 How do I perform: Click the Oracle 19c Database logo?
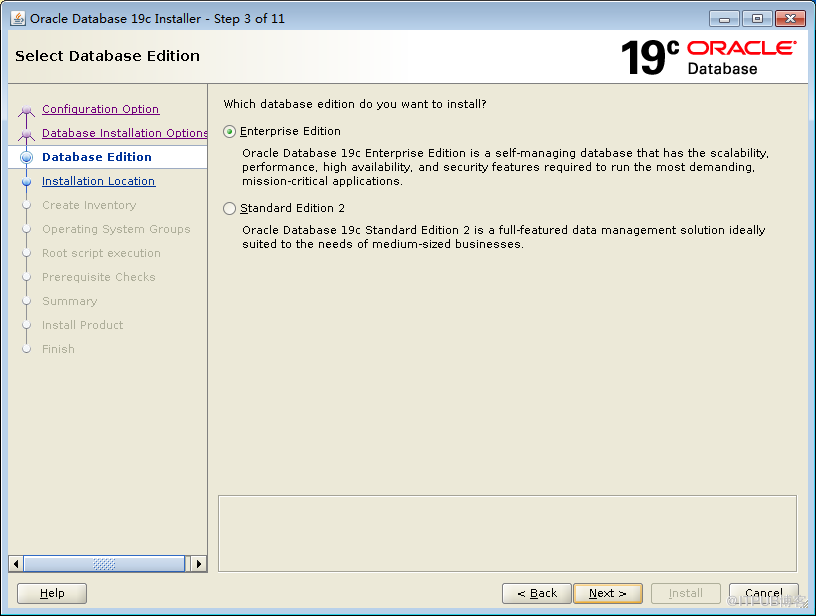pyautogui.click(x=708, y=57)
